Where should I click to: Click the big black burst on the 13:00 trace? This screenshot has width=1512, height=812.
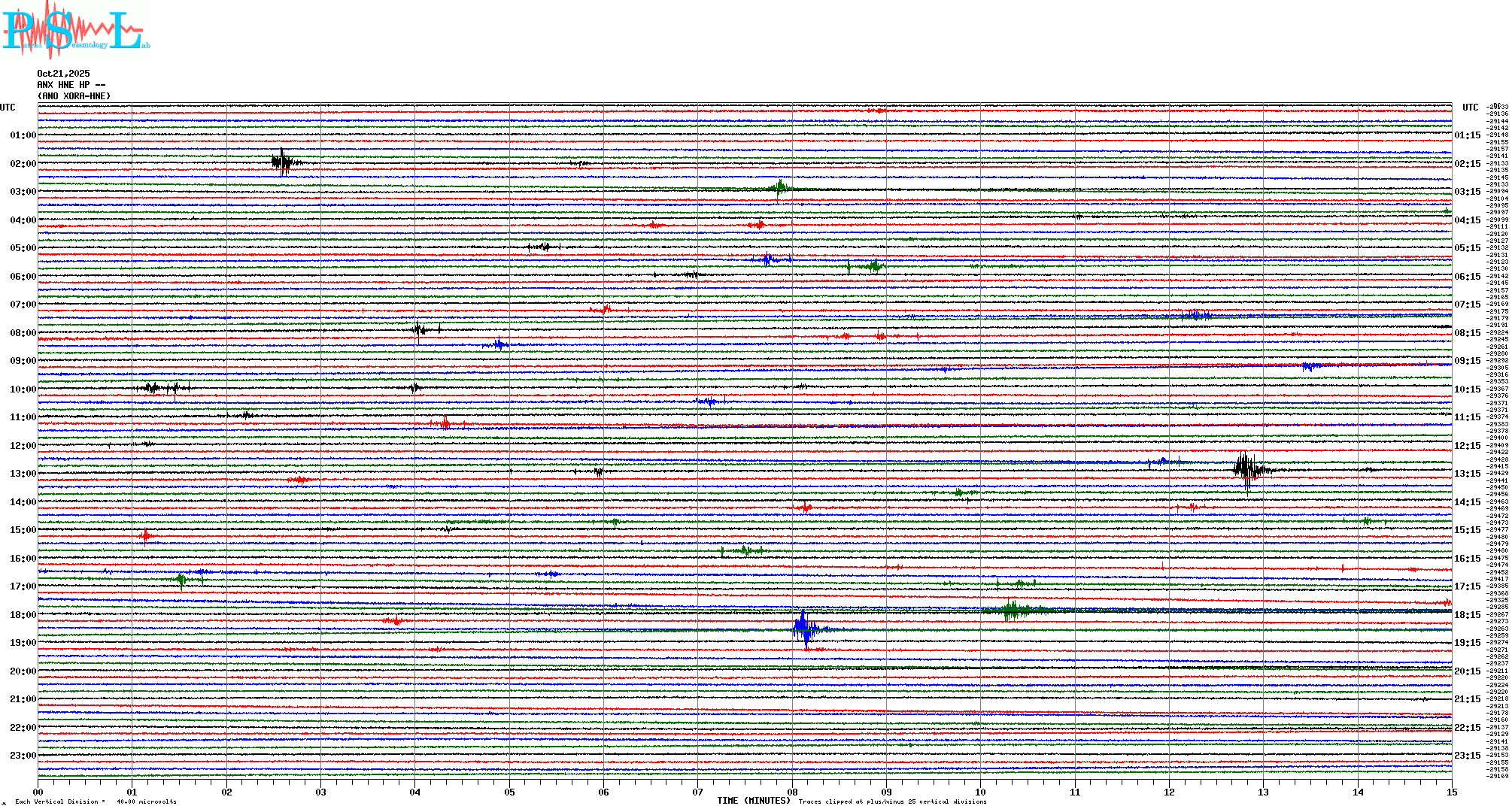pyautogui.click(x=1247, y=470)
